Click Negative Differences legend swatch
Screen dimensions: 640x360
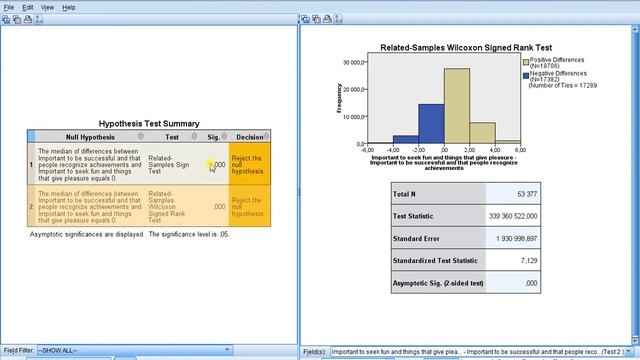(x=526, y=76)
